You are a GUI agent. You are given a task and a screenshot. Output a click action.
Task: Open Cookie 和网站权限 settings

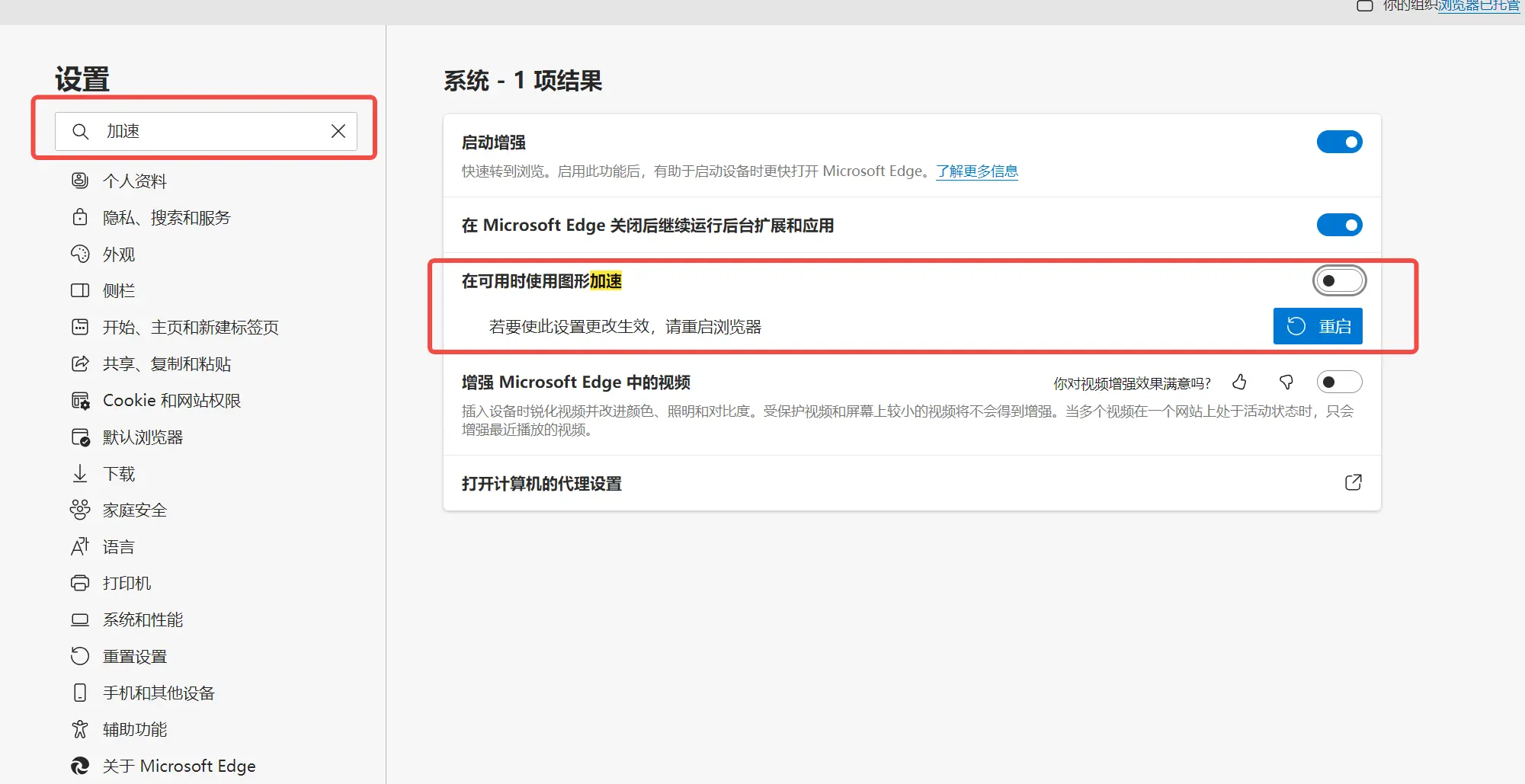171,401
